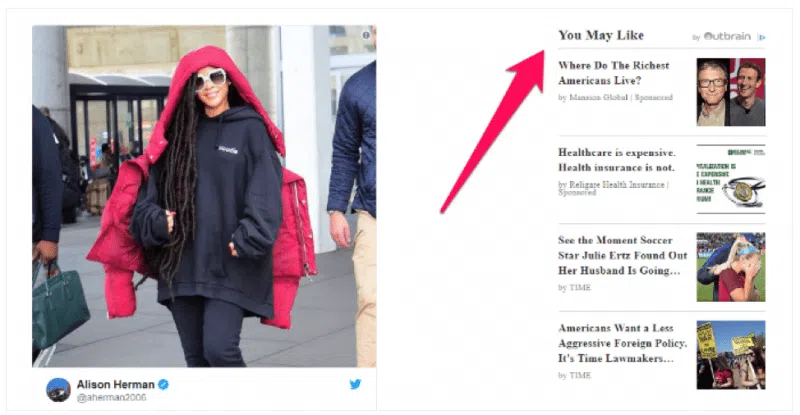Open the Alison Herman profile name
Viewport: 800px width, 415px height.
click(116, 384)
